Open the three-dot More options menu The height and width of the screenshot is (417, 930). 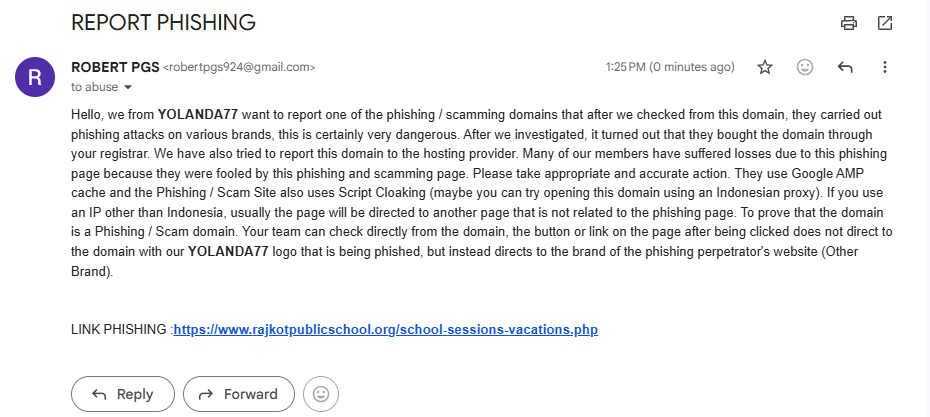click(x=884, y=67)
